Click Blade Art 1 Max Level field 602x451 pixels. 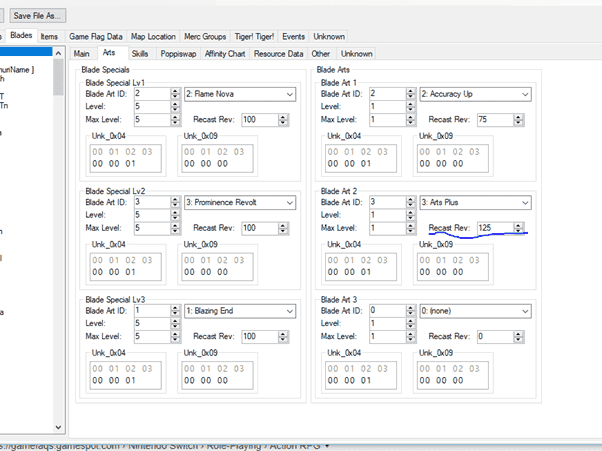[388, 120]
